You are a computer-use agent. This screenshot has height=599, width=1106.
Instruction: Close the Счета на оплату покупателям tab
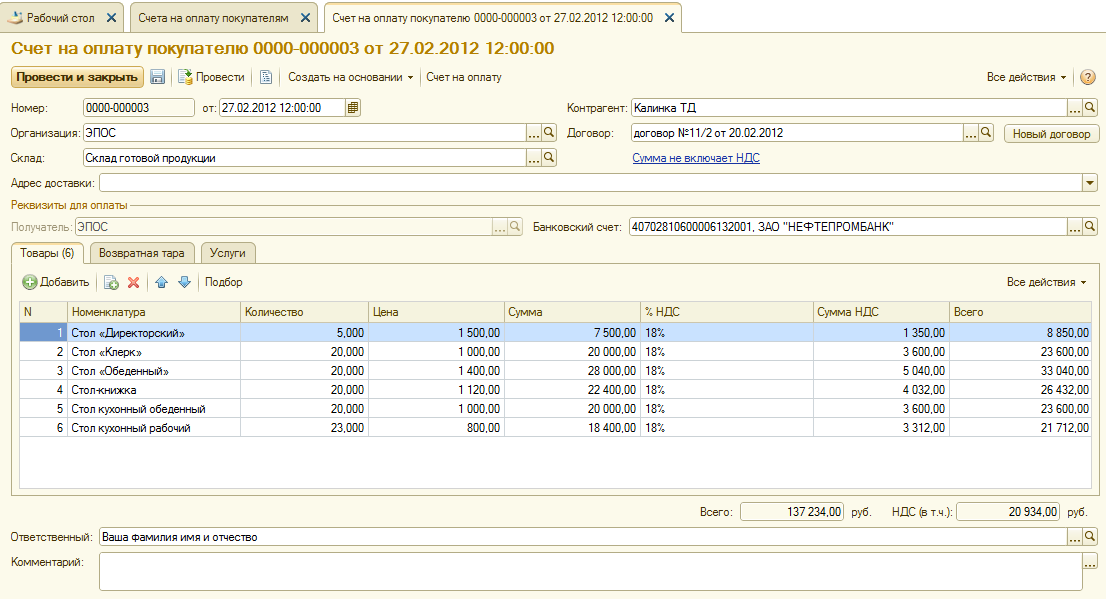coord(305,18)
